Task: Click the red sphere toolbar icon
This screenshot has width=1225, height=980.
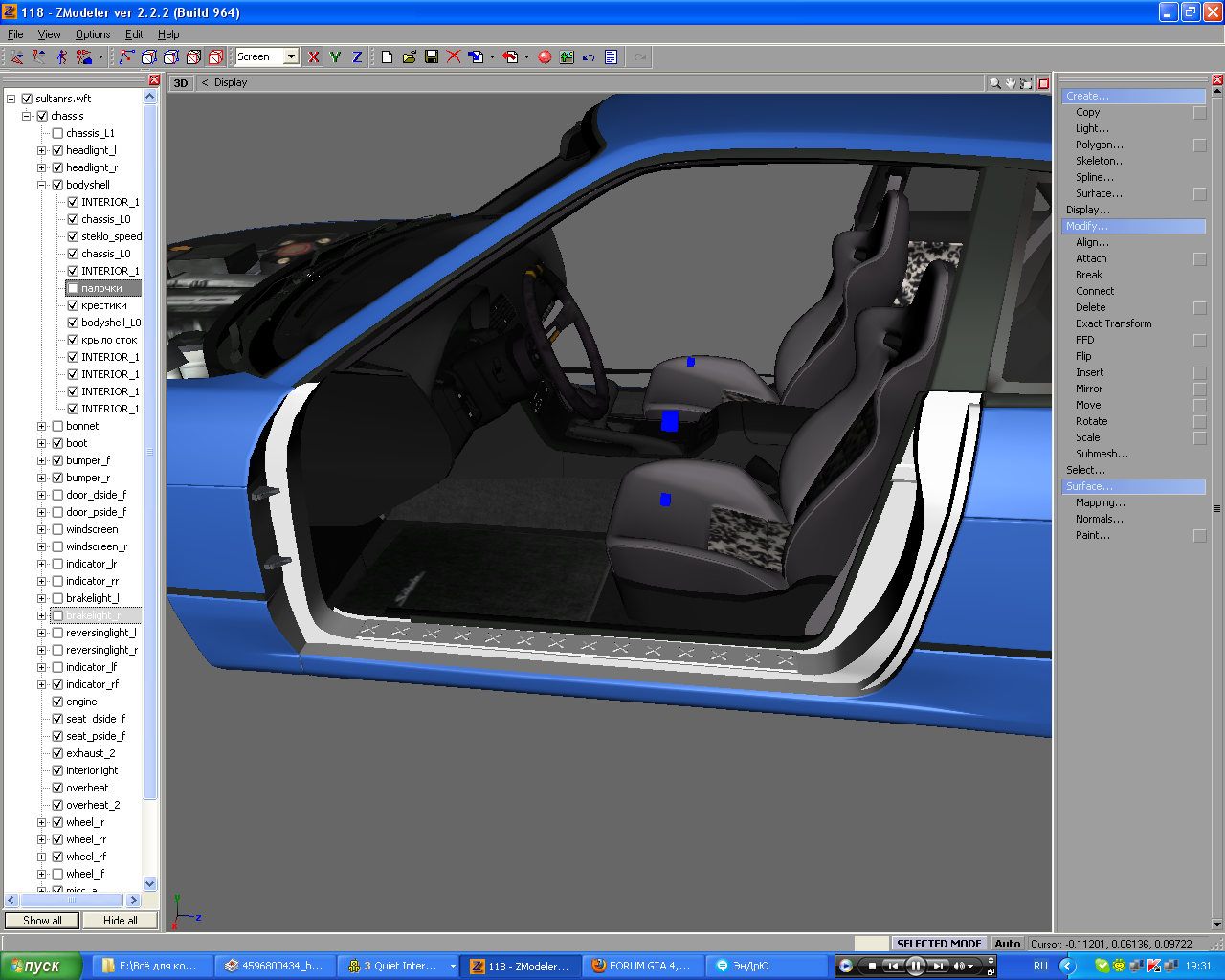Action: pyautogui.click(x=545, y=57)
